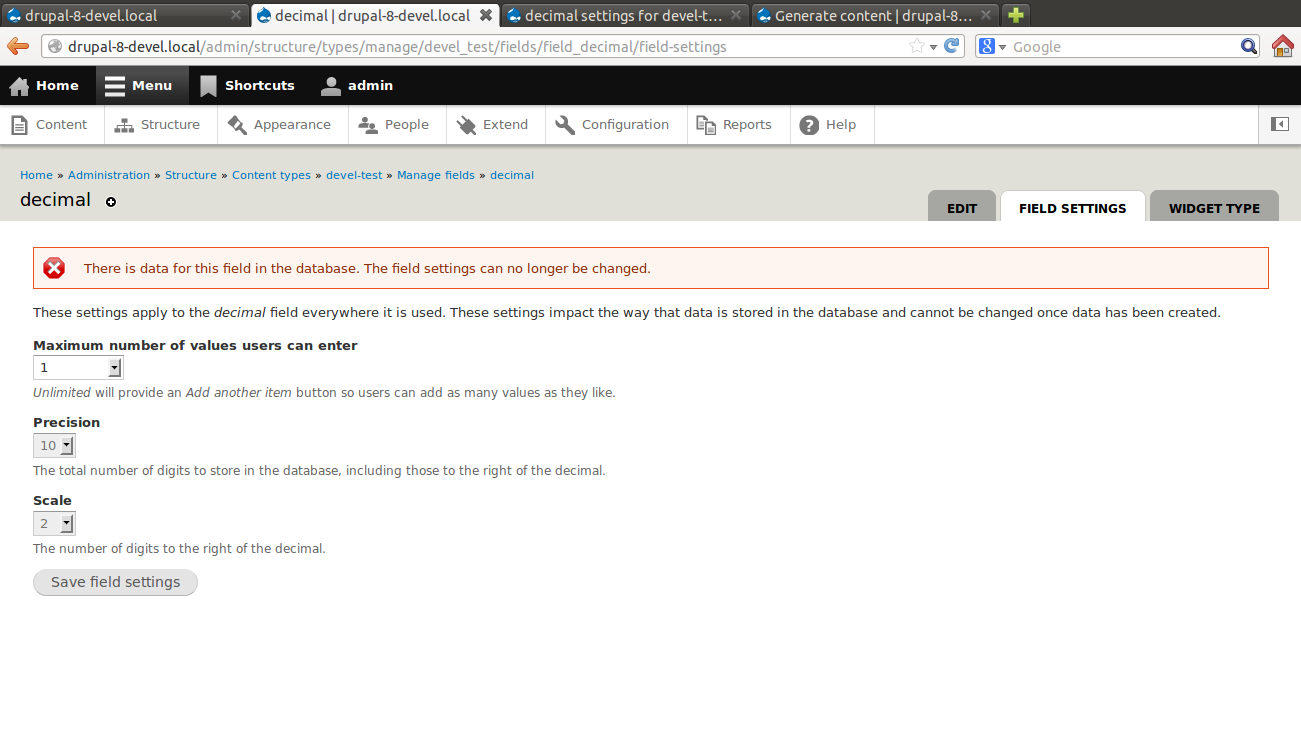Viewport: 1301px width, 744px height.
Task: Open the Extend modules page
Action: [494, 124]
